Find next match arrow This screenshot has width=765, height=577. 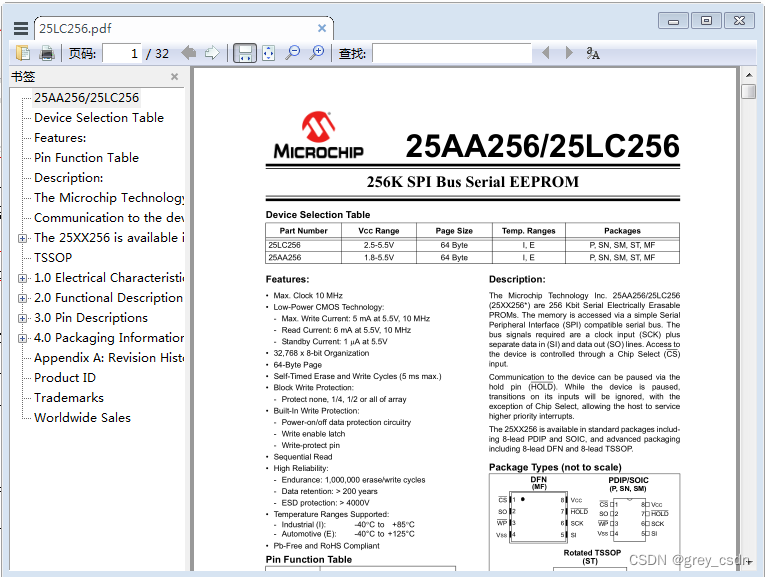coord(569,53)
